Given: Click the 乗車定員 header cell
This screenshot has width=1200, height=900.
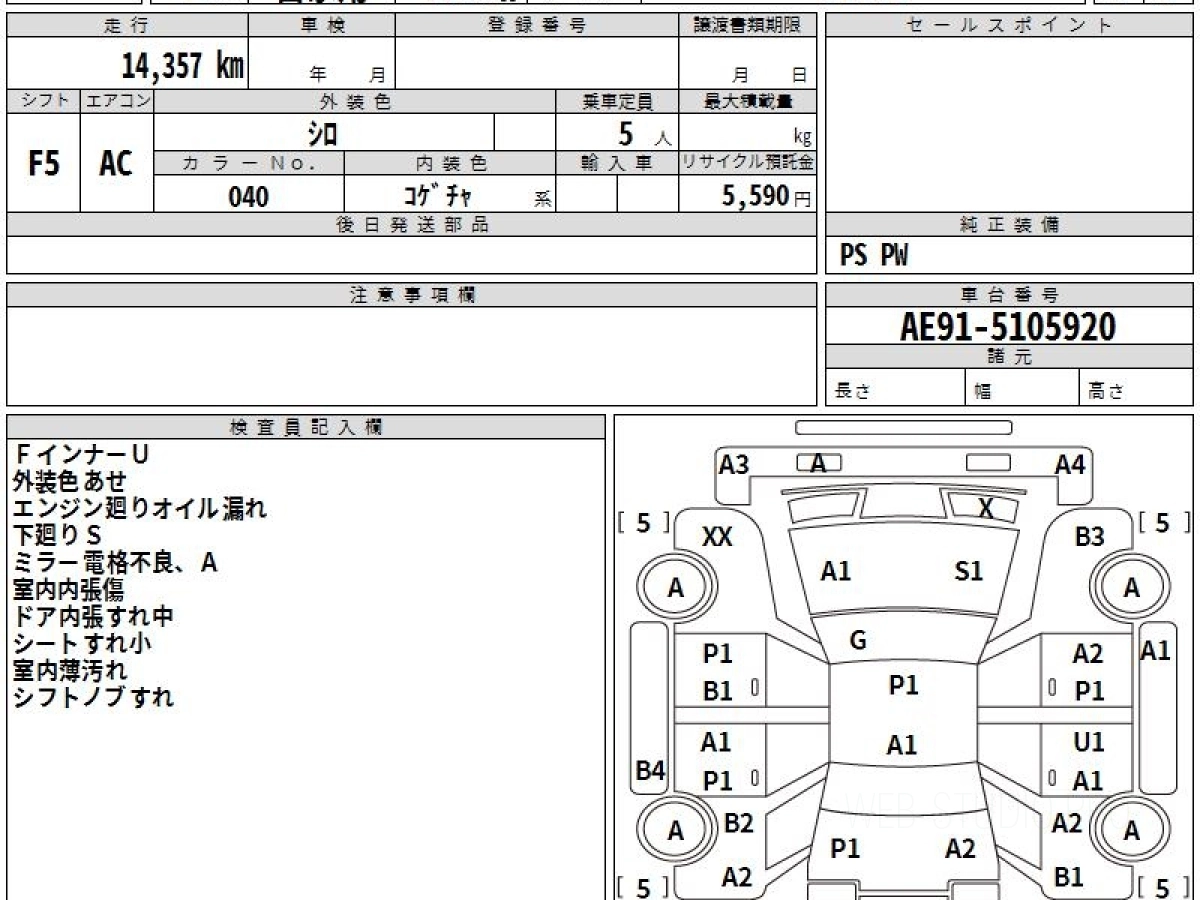Looking at the screenshot, I should coord(617,102).
